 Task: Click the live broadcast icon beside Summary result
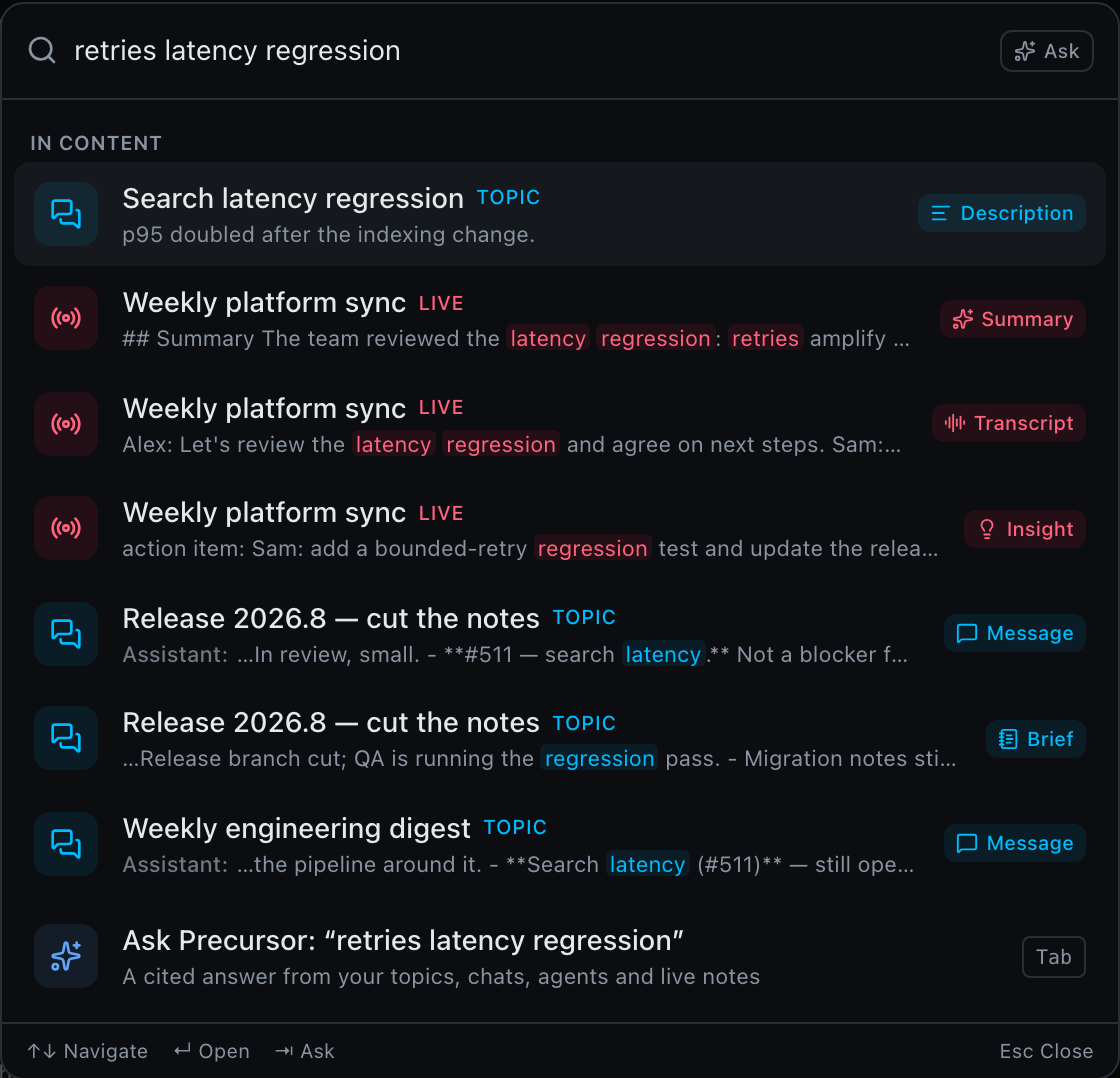pyautogui.click(x=66, y=318)
